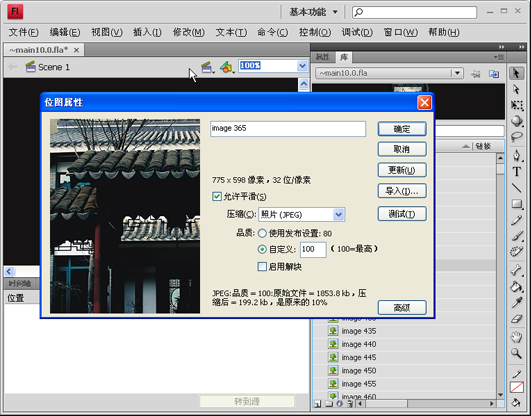The width and height of the screenshot is (531, 416).
Task: Toggle library sort order triangle
Action: 466,146
